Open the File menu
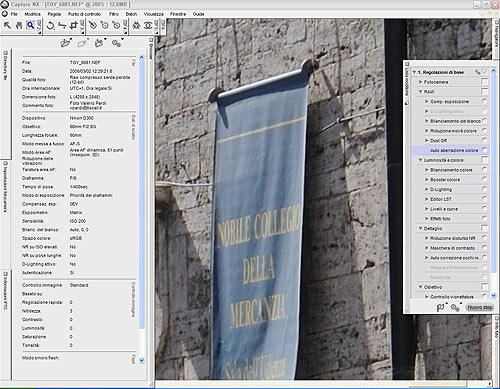 [14, 14]
